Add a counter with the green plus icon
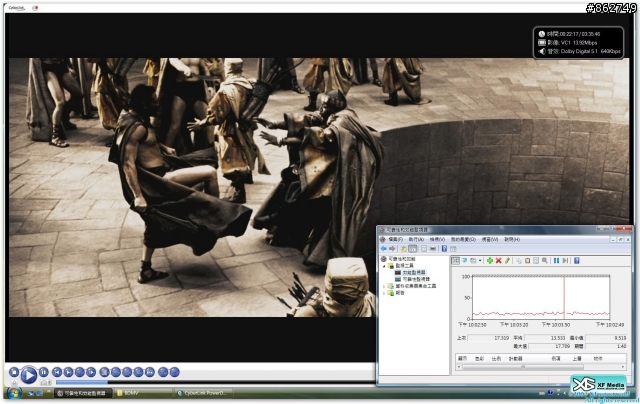Screen dimensions: 640x404 490,260
